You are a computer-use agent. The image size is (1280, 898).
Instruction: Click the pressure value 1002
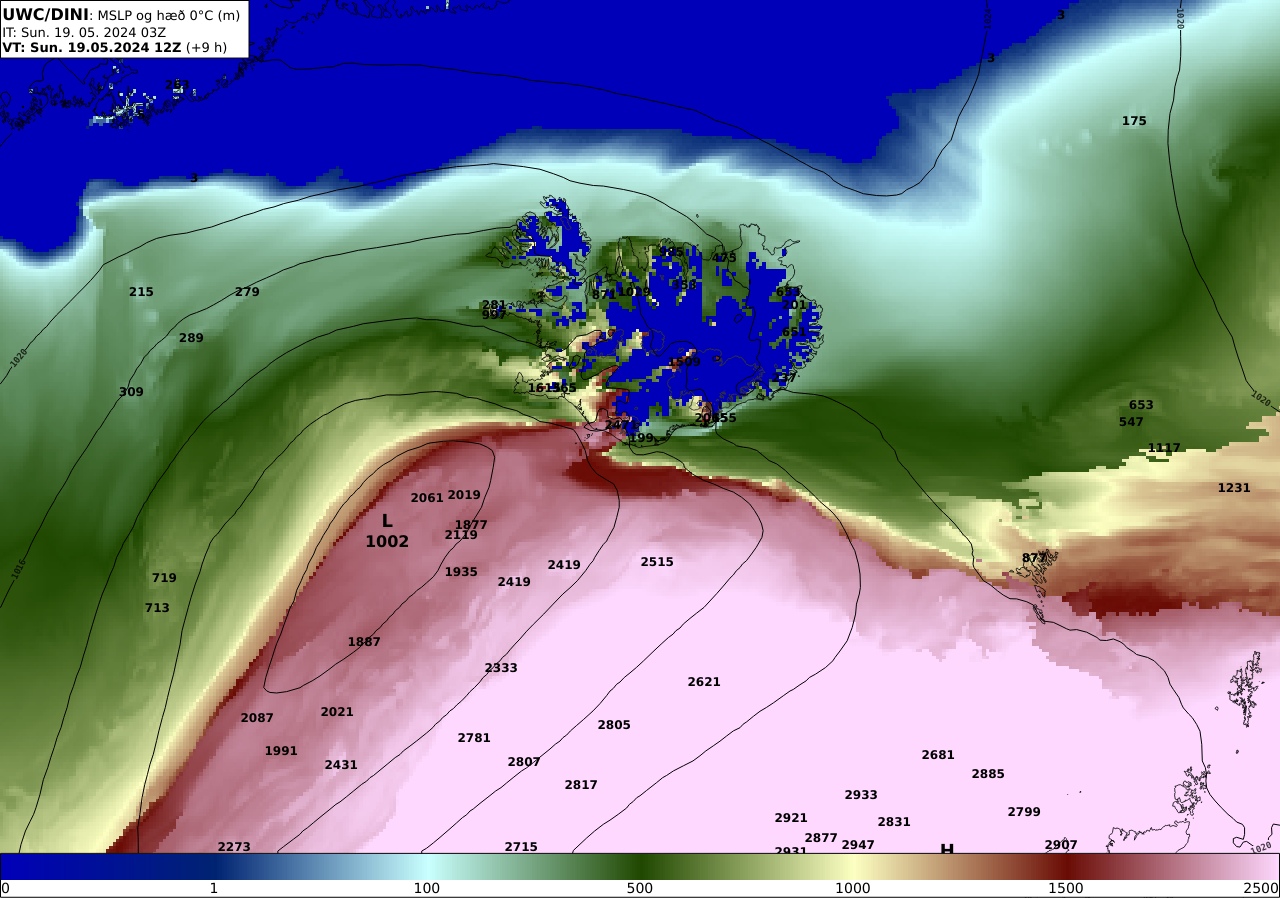tap(387, 542)
